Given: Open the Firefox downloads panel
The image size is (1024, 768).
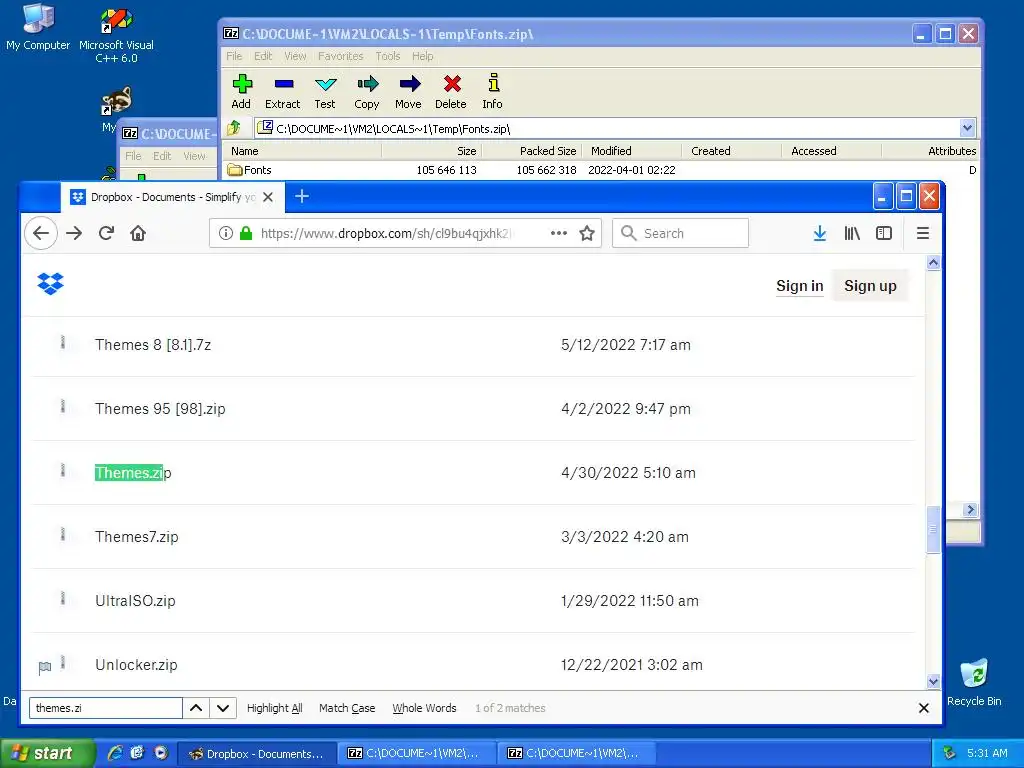Looking at the screenshot, I should (x=820, y=233).
